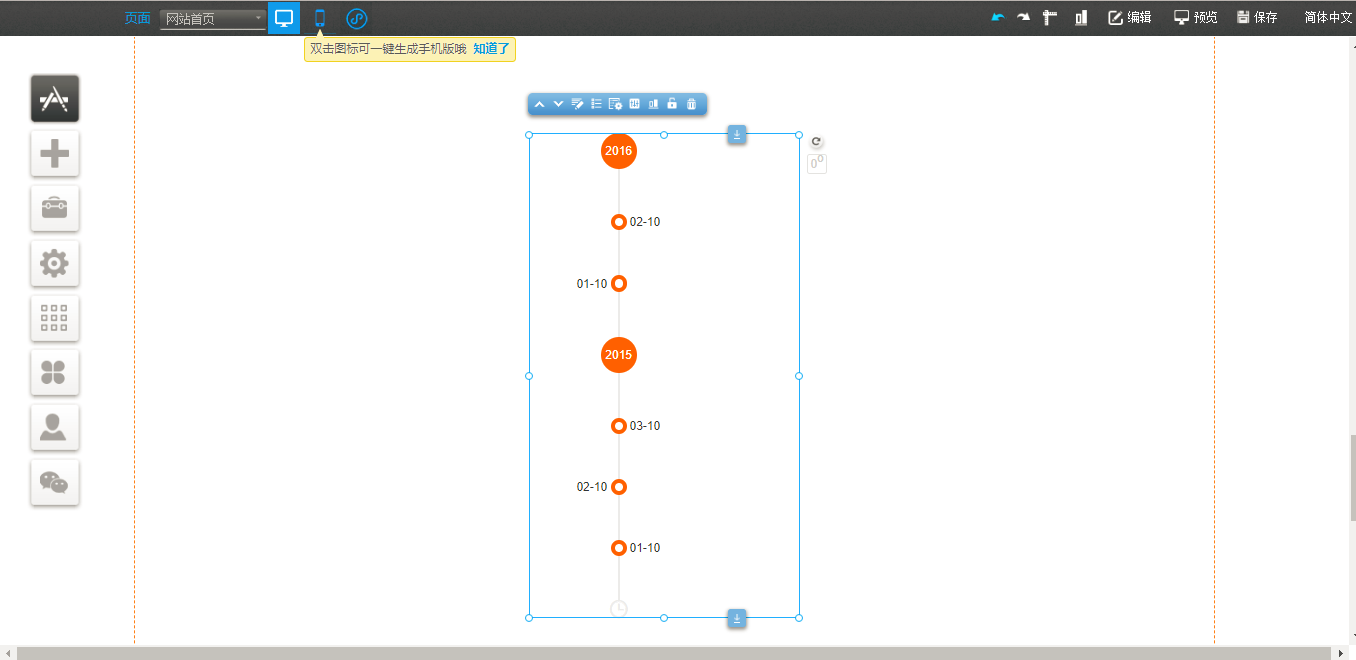Screen dimensions: 1356x660
Task: Expand the 网站首页 page dropdown
Action: (213, 18)
